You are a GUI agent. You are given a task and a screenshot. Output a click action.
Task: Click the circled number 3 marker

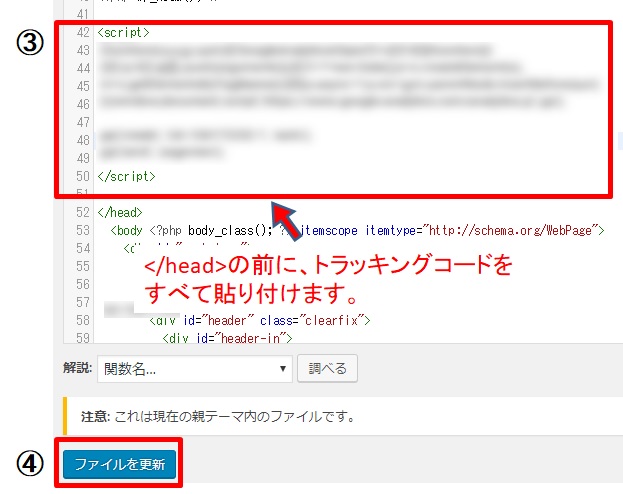(30, 46)
